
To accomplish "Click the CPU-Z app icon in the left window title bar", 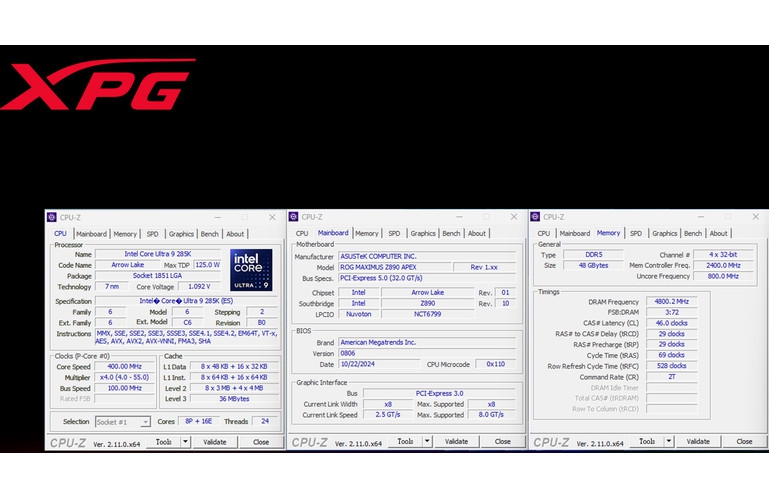I will click(52, 217).
